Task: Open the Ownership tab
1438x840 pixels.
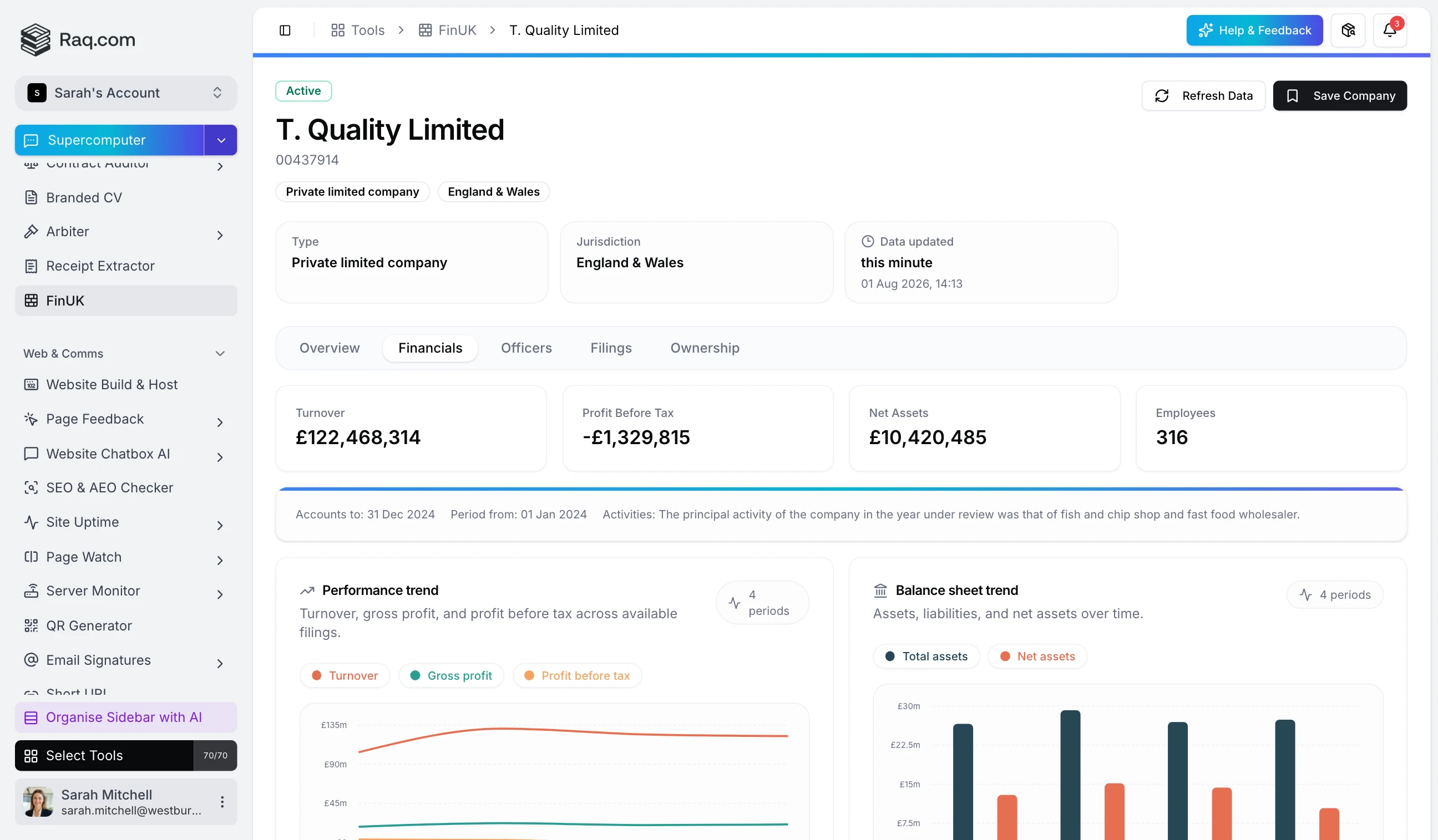Action: click(x=705, y=348)
